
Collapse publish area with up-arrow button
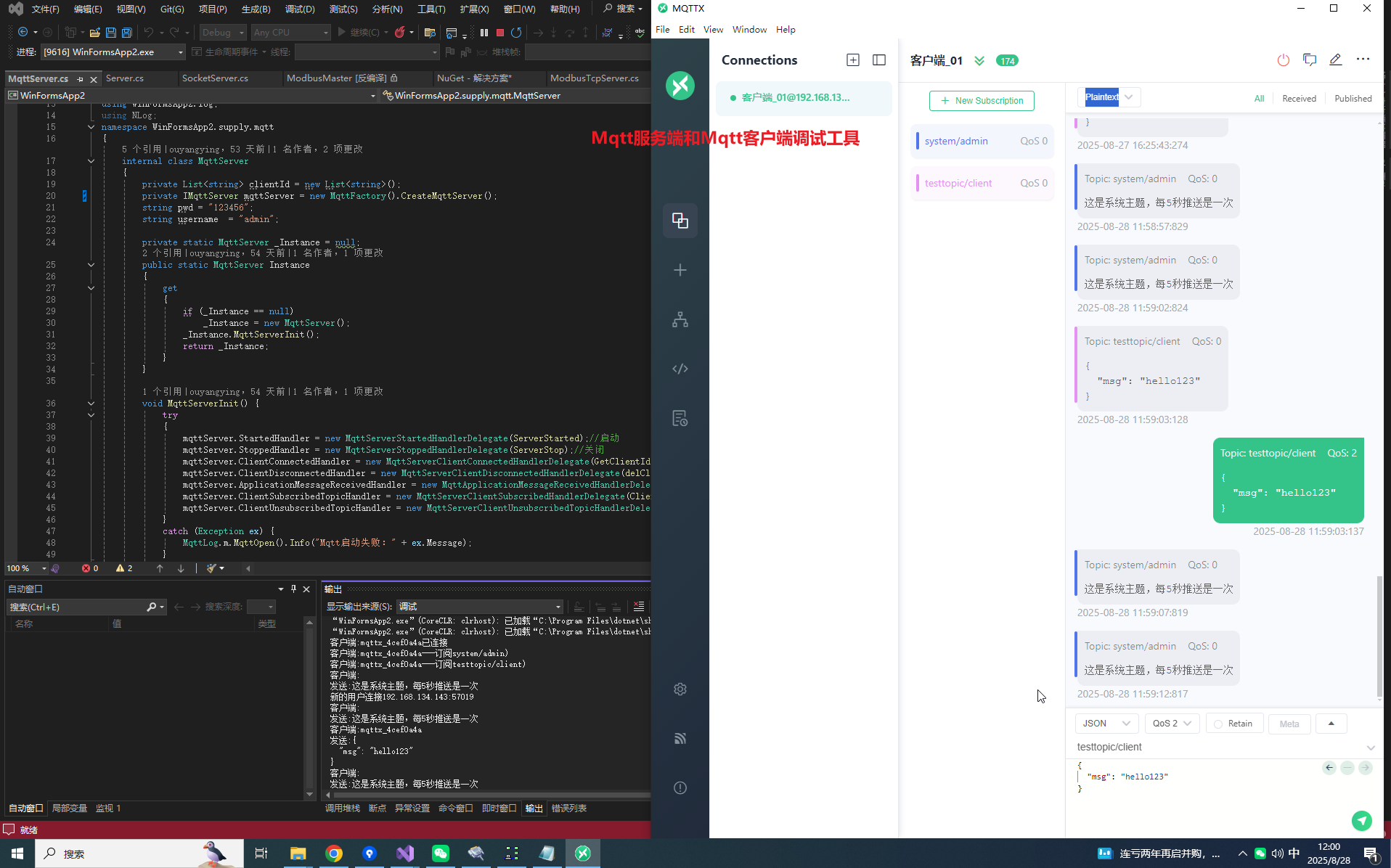point(1331,724)
